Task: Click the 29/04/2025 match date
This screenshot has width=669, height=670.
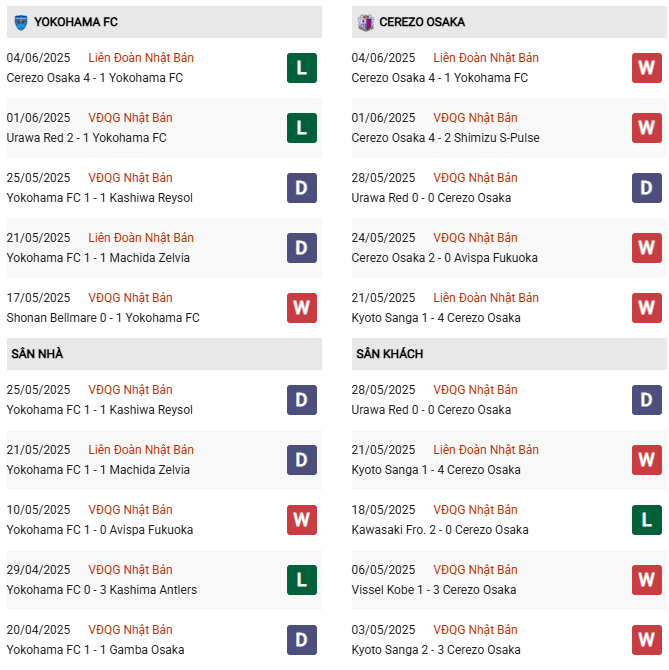Action: click(x=38, y=569)
